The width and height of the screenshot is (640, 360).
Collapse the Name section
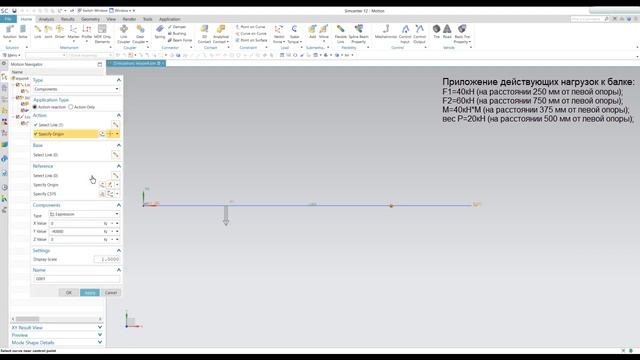coord(119,270)
